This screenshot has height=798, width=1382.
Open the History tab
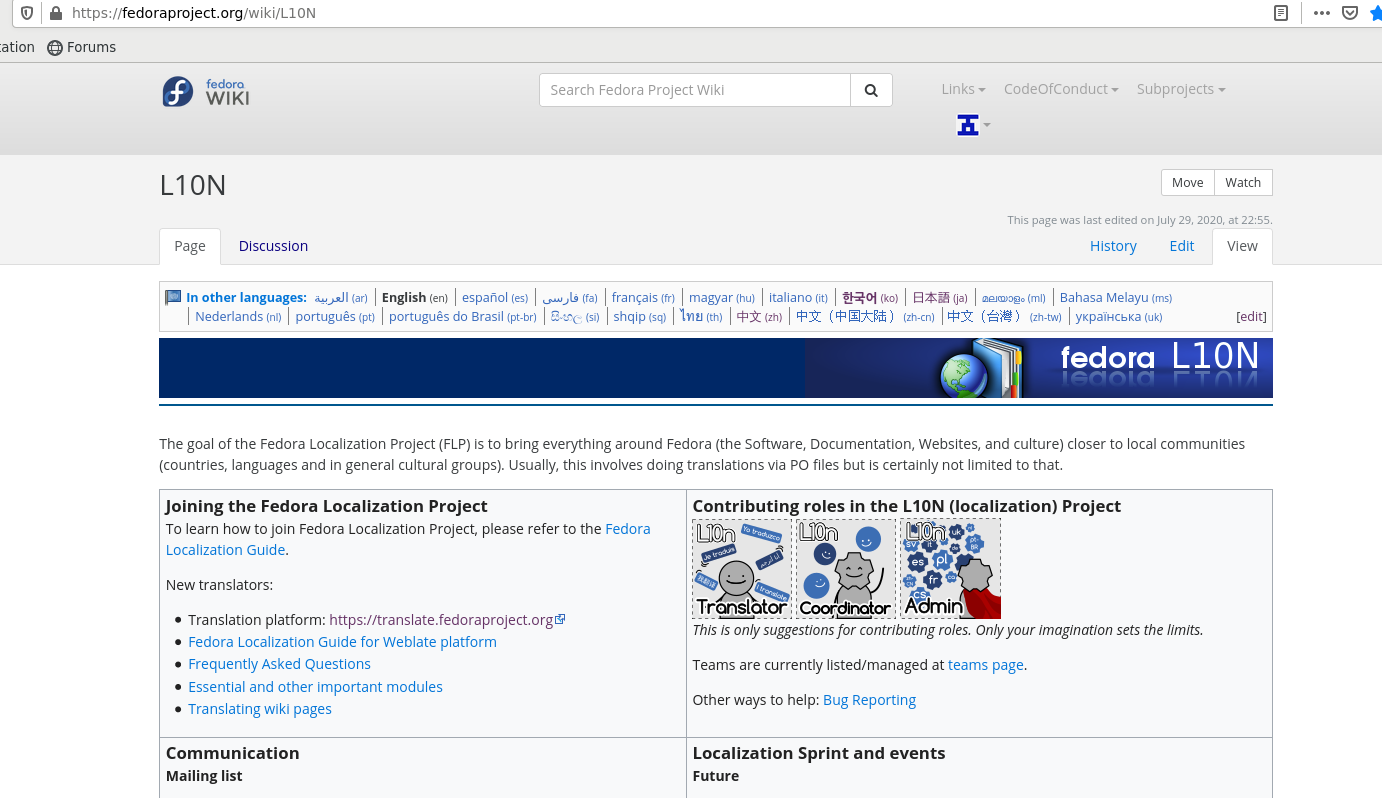pyautogui.click(x=1113, y=246)
